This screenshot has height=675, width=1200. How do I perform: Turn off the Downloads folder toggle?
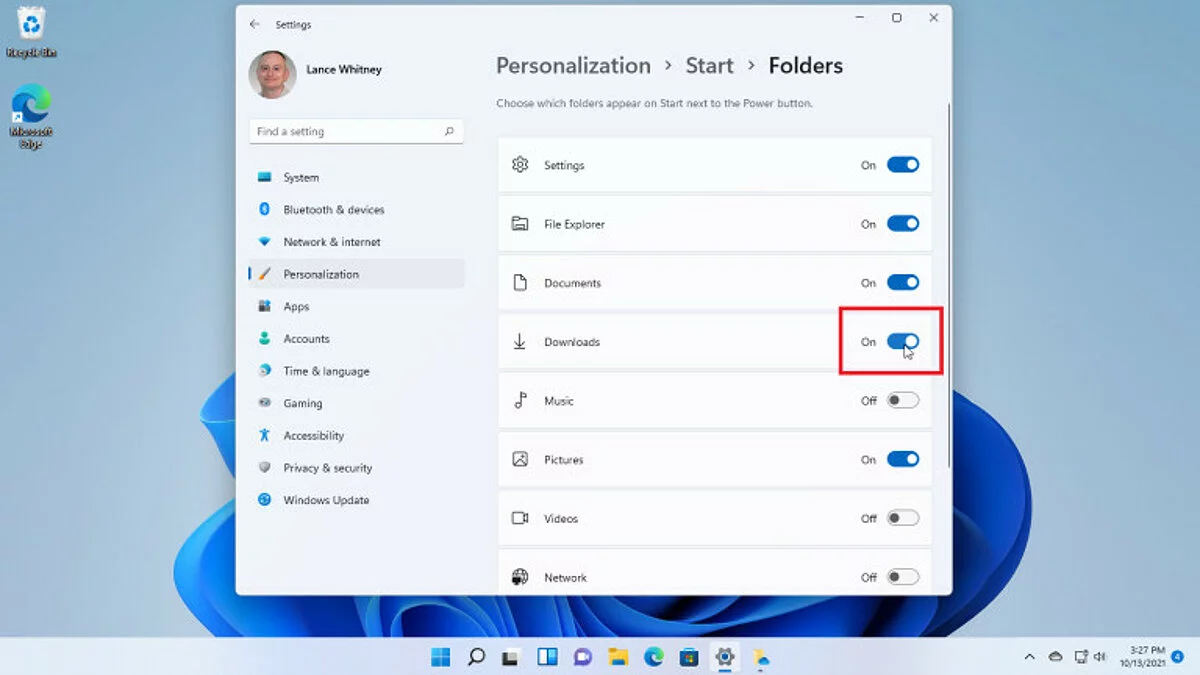pos(902,342)
